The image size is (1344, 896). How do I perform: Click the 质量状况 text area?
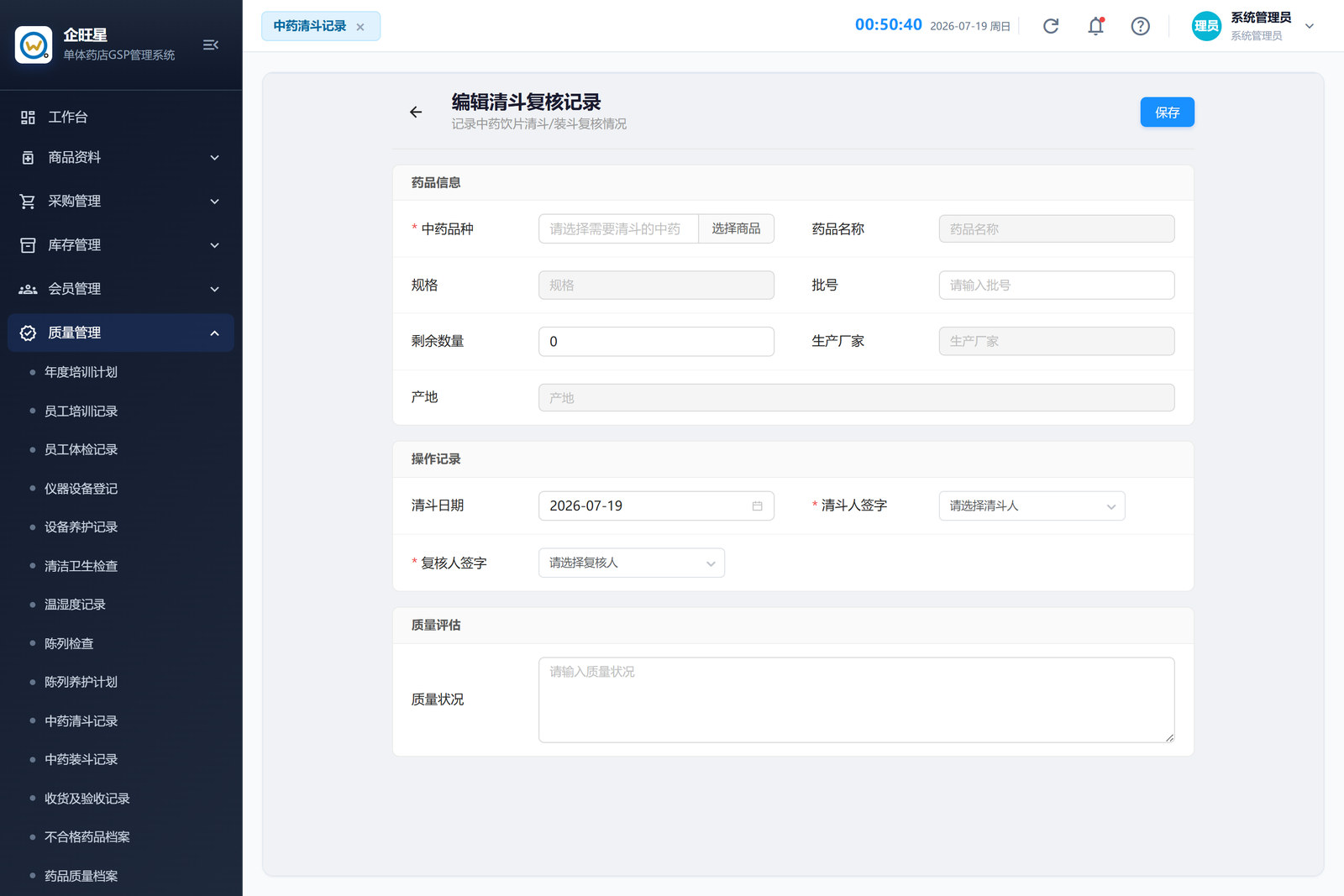(x=856, y=700)
